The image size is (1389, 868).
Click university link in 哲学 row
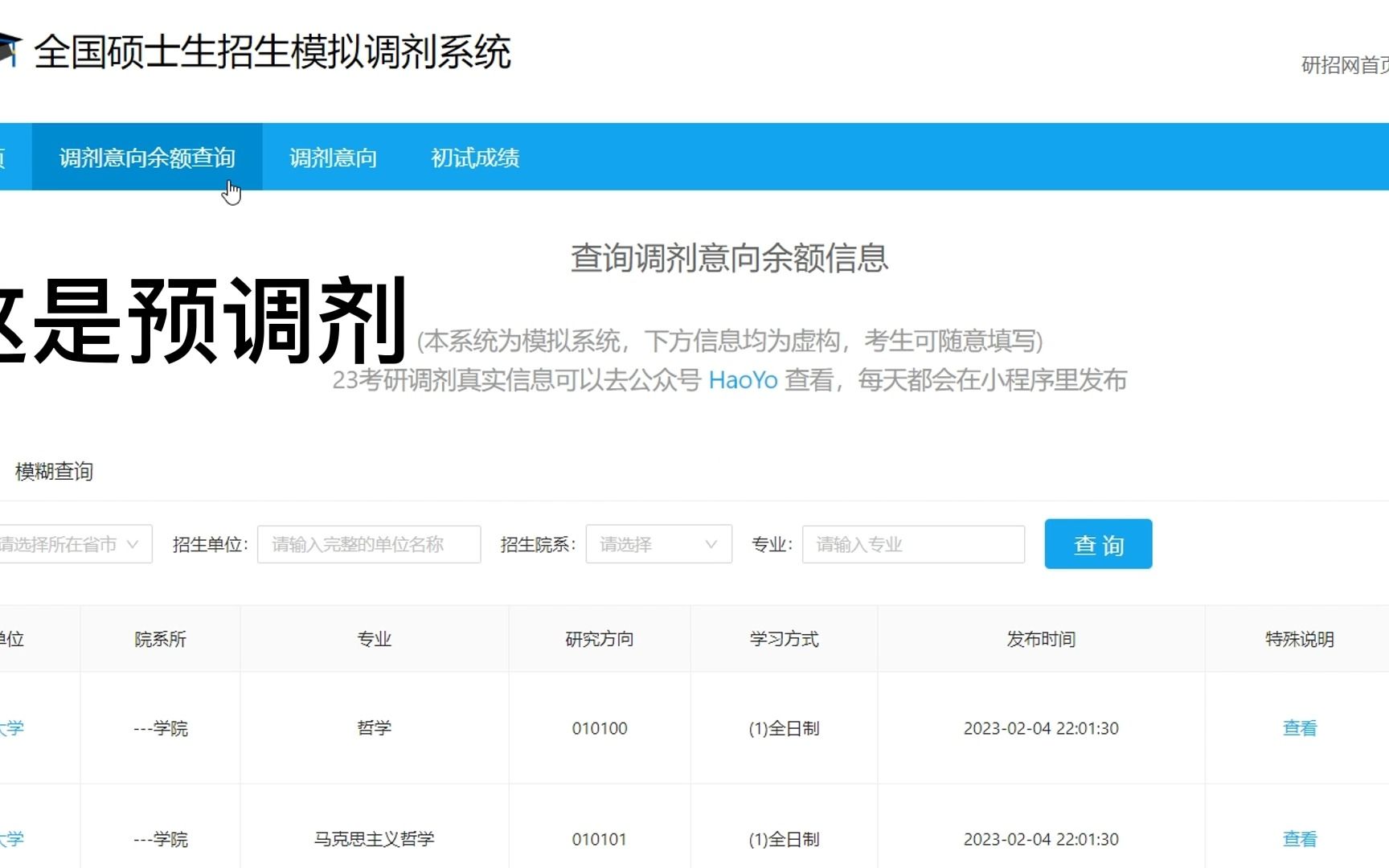(11, 728)
